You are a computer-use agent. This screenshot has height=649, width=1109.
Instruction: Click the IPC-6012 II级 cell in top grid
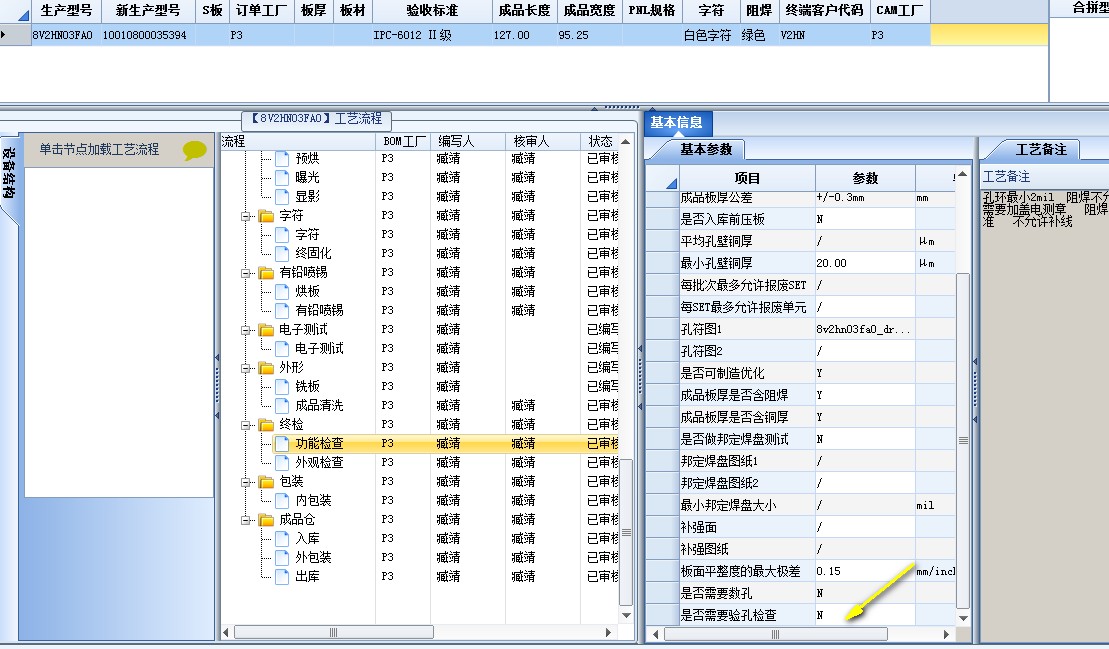click(x=432, y=35)
